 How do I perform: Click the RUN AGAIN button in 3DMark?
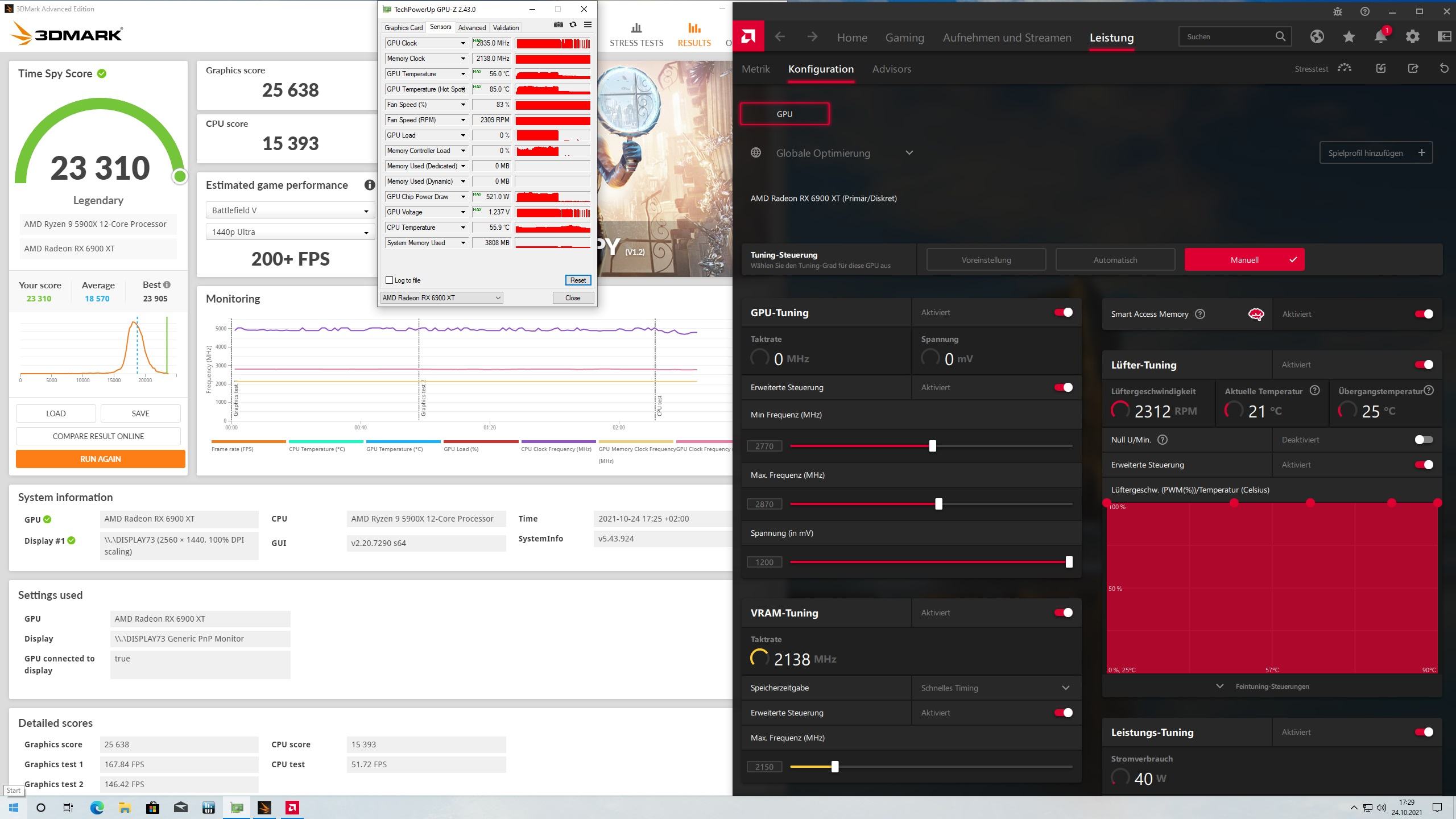pyautogui.click(x=101, y=459)
